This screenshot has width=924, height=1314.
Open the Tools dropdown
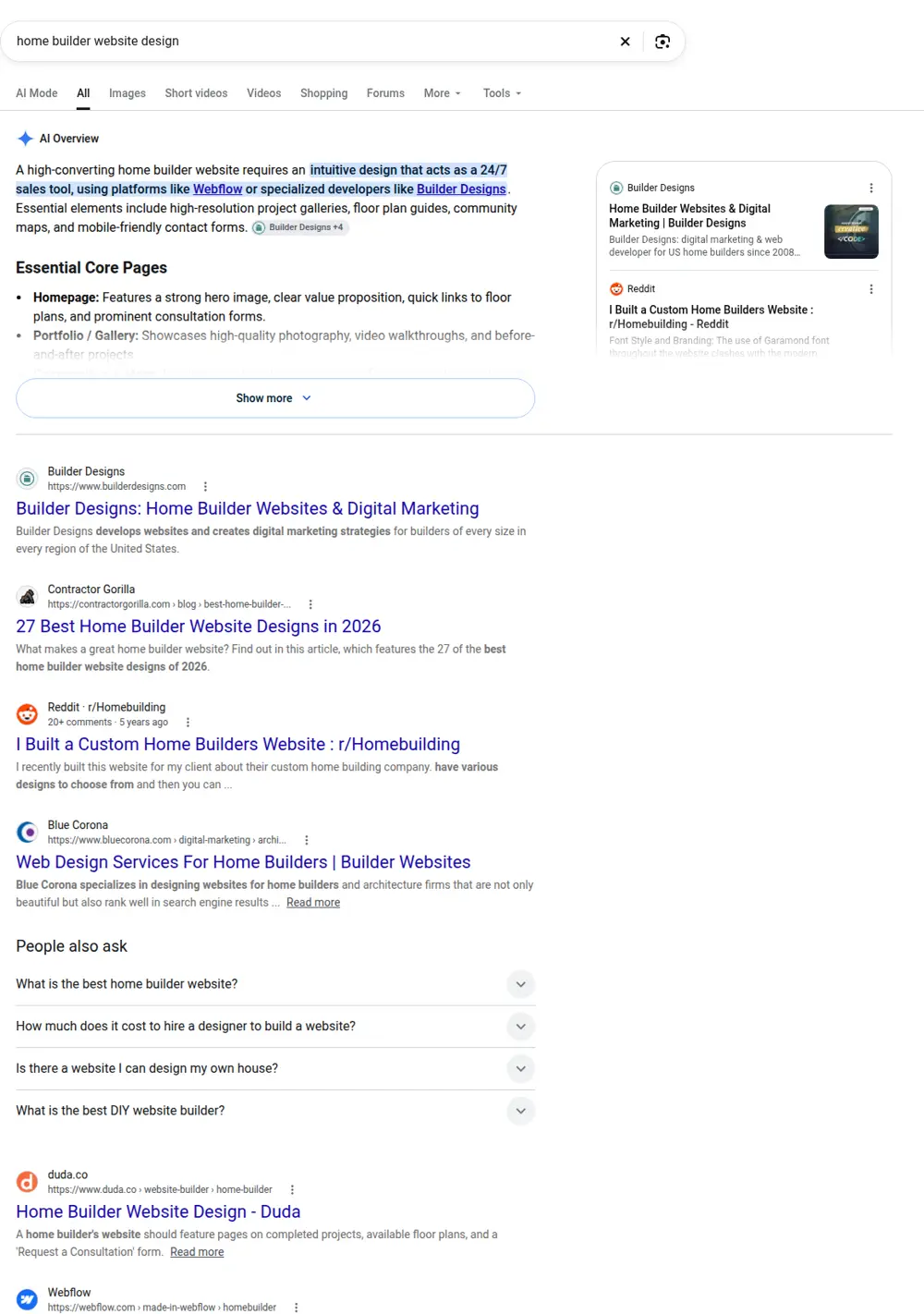click(503, 93)
